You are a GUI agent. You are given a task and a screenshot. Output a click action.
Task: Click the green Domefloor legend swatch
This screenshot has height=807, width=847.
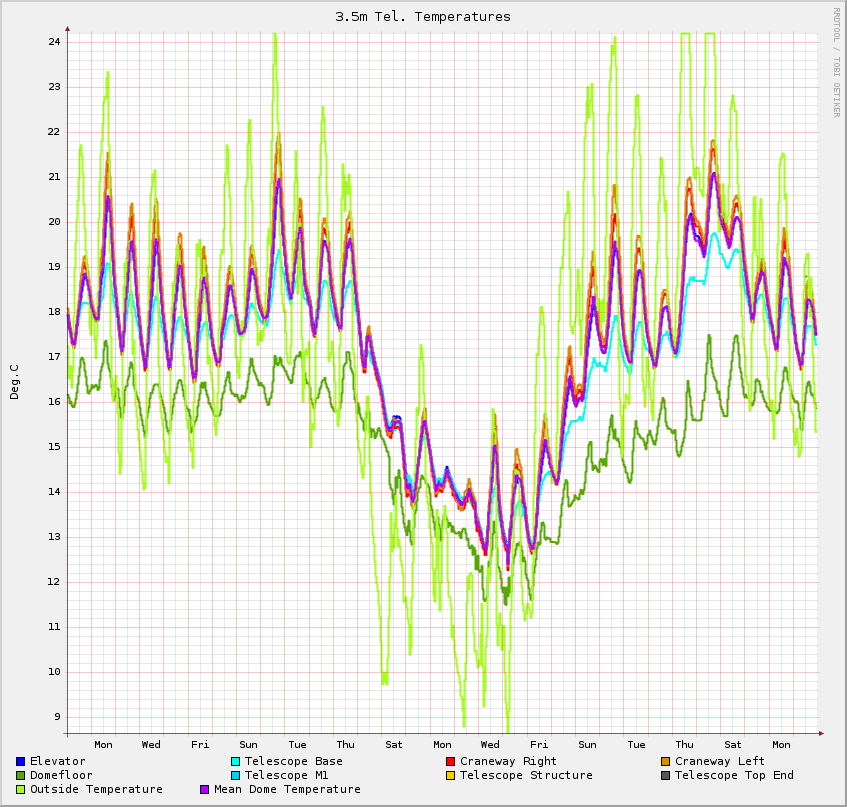coord(20,776)
